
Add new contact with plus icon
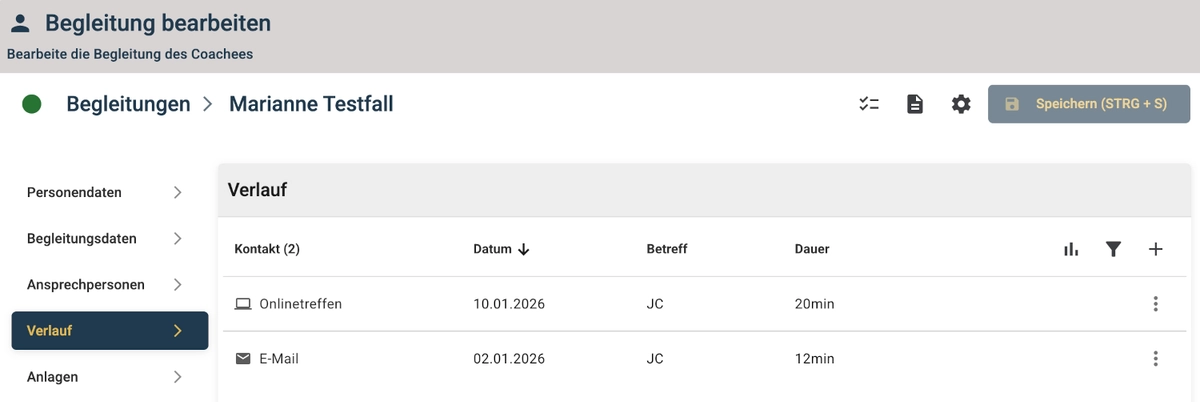[x=1155, y=249]
